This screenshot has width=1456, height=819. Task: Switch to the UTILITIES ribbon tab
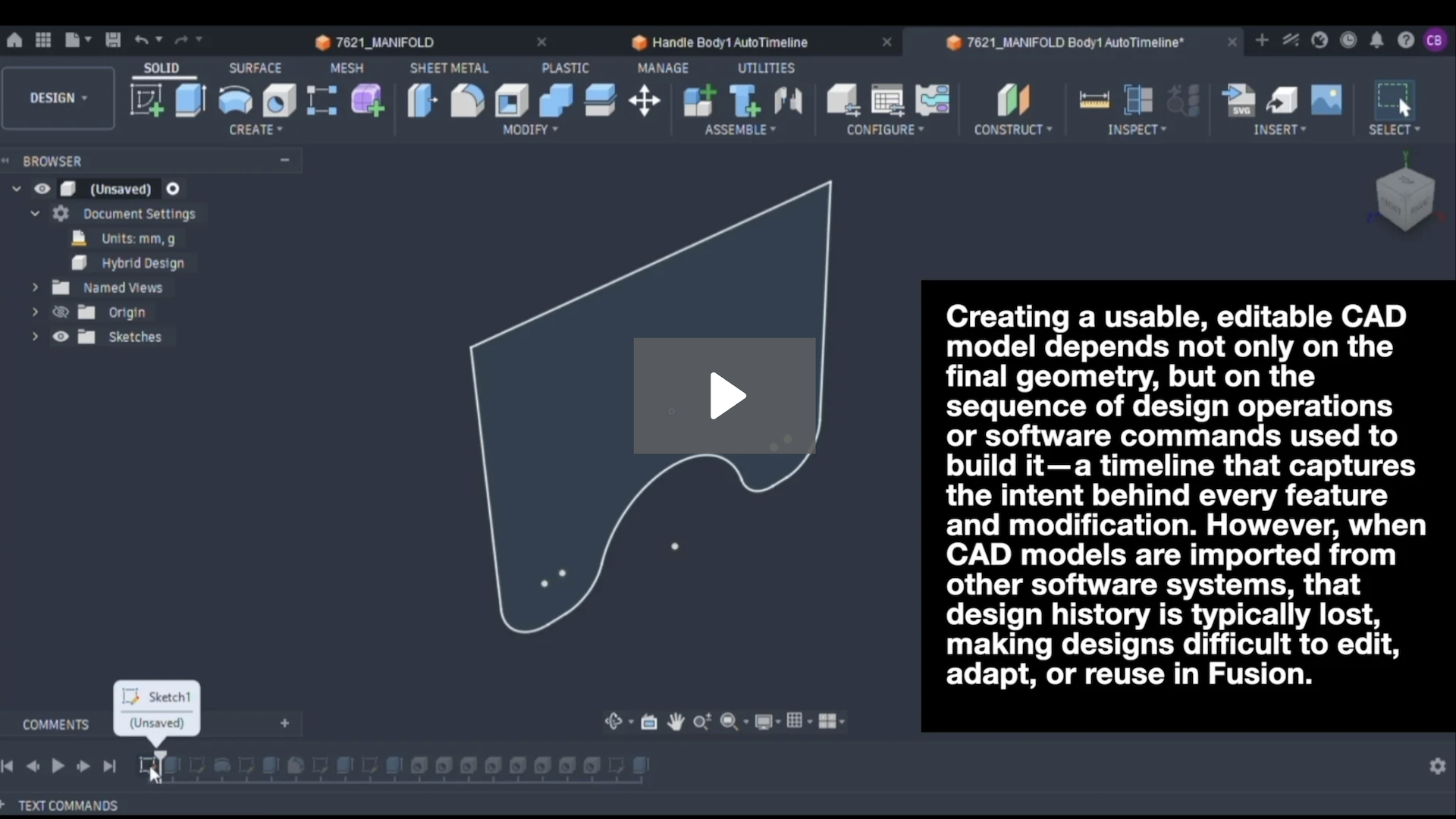coord(766,68)
